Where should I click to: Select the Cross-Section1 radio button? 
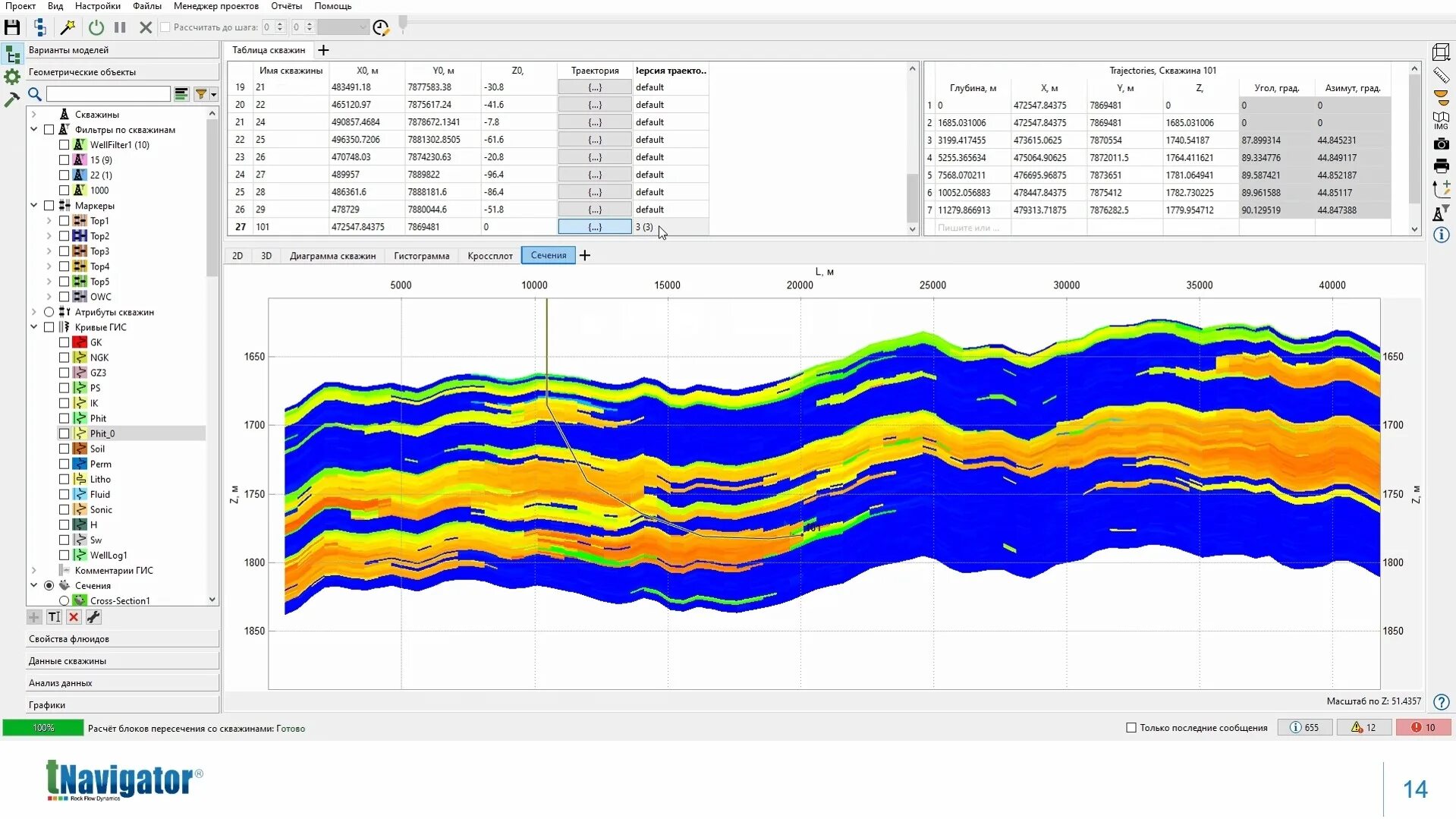[64, 600]
